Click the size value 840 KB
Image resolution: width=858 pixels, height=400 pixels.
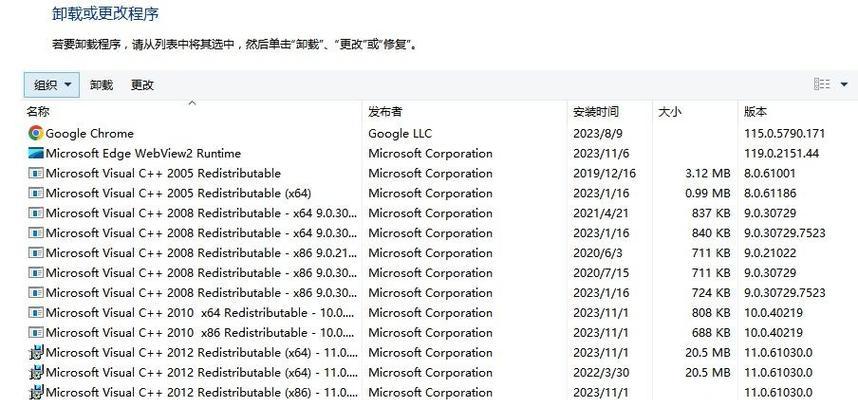711,233
